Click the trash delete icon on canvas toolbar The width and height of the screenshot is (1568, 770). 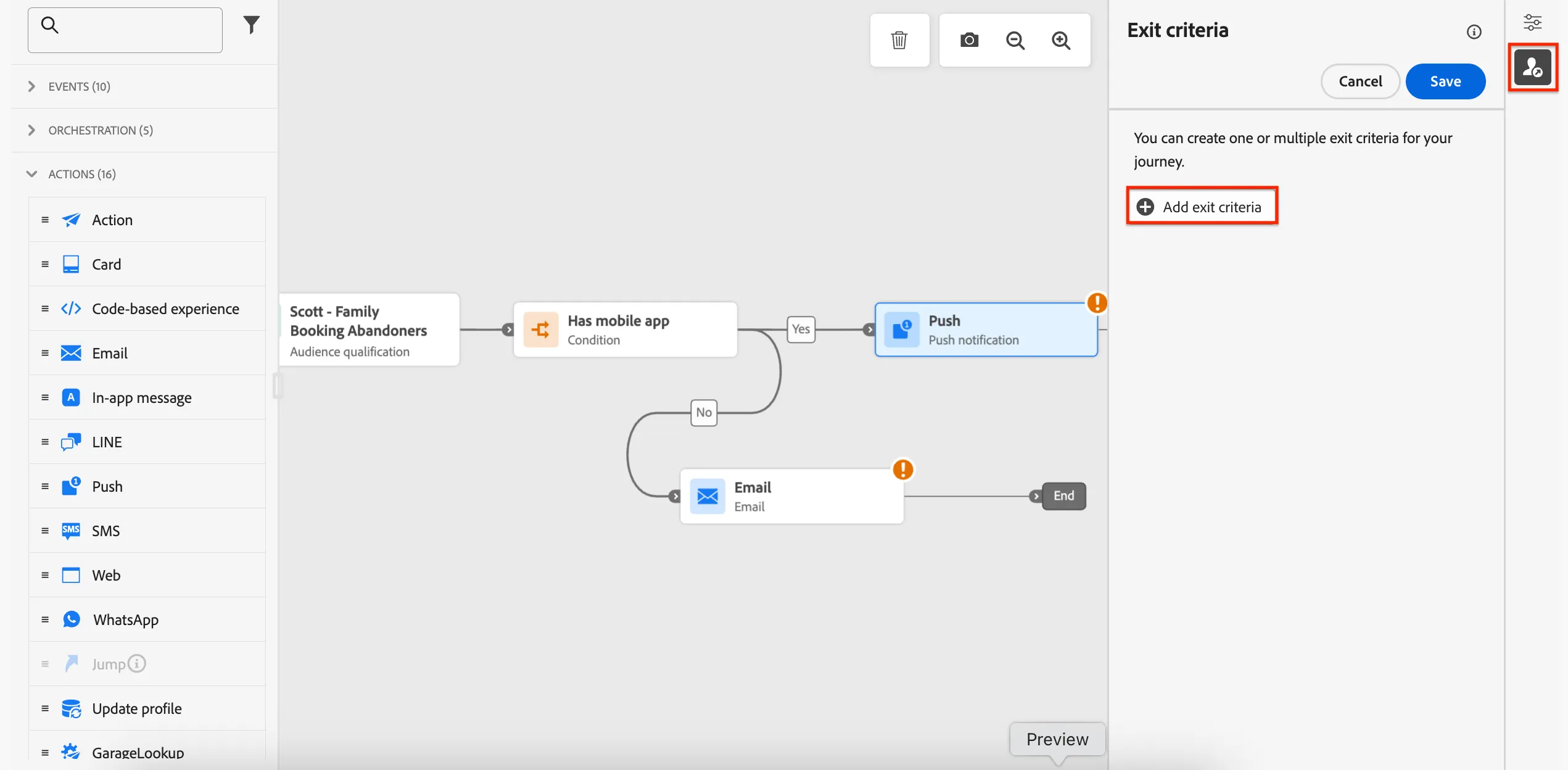tap(899, 40)
